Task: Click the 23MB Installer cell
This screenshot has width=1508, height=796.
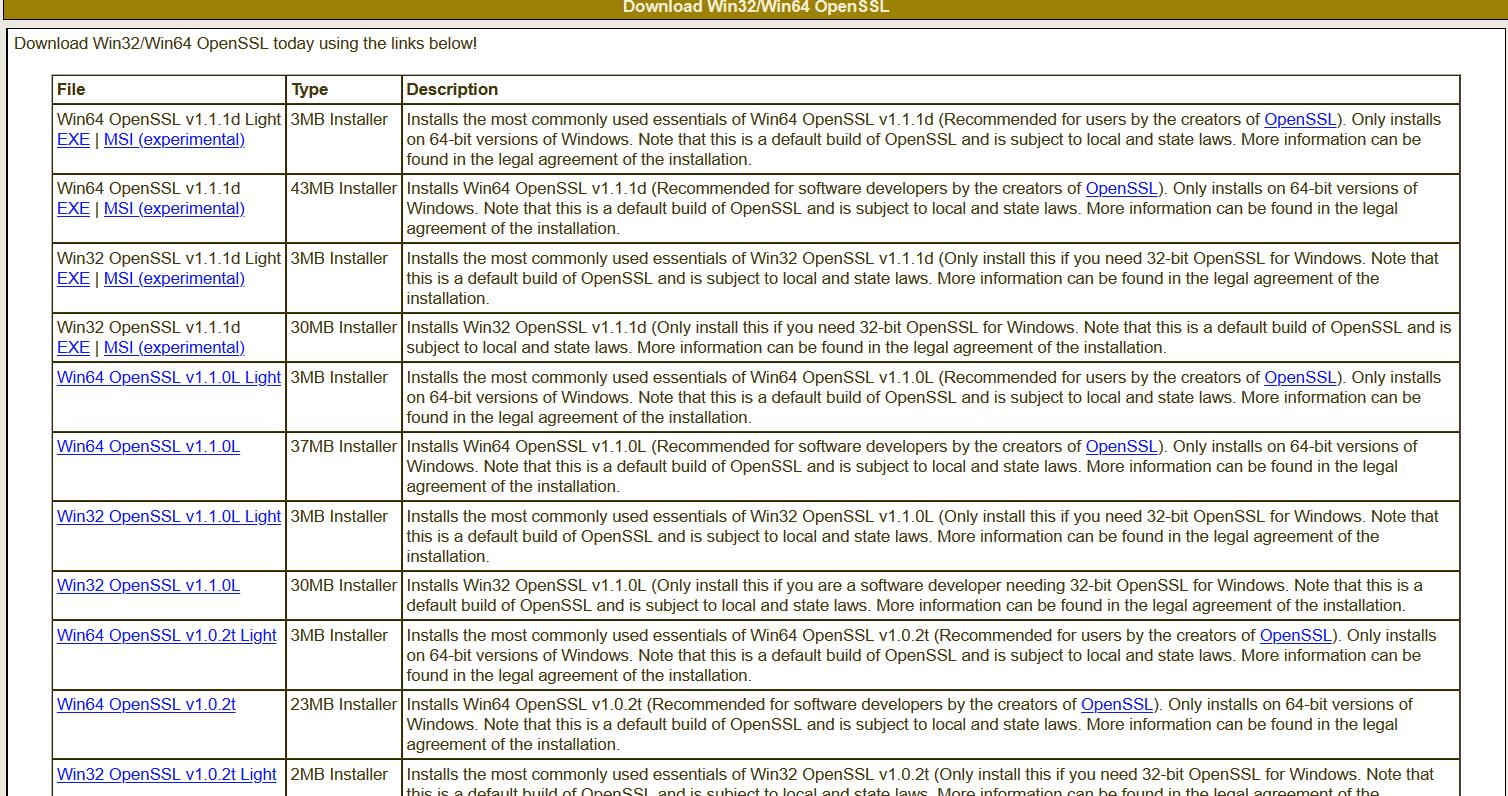Action: tap(344, 724)
